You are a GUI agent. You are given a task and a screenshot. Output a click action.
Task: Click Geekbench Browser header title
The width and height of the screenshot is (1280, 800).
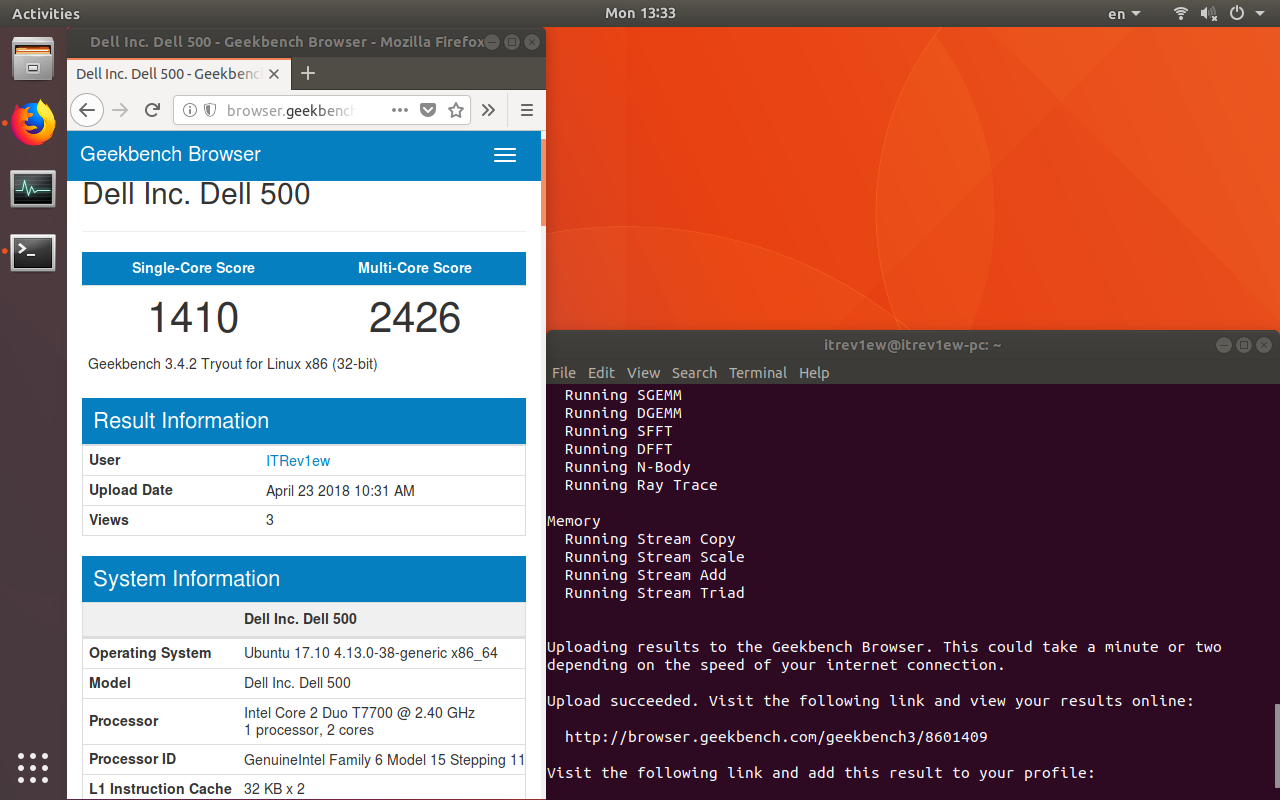(170, 154)
